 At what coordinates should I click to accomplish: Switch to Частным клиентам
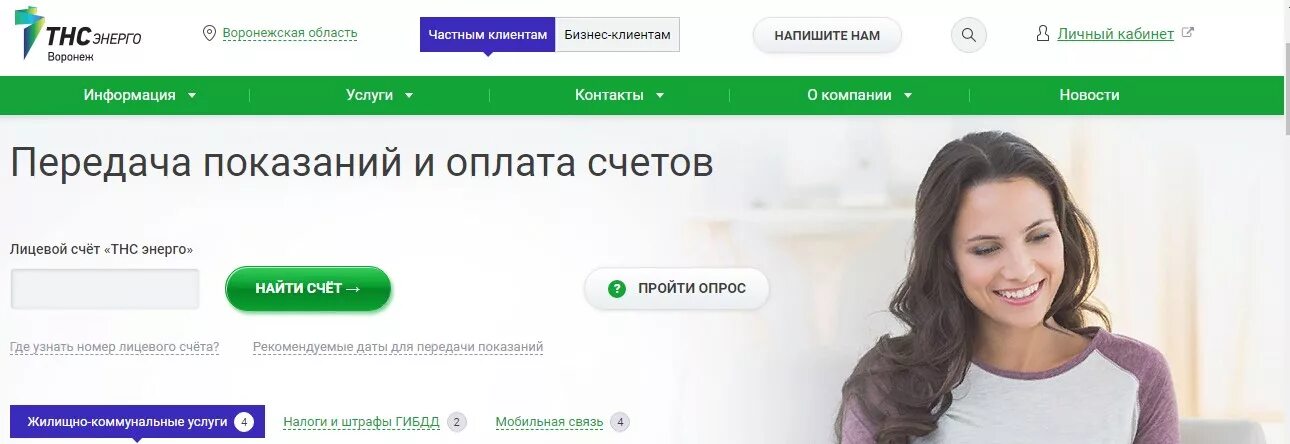coord(487,35)
